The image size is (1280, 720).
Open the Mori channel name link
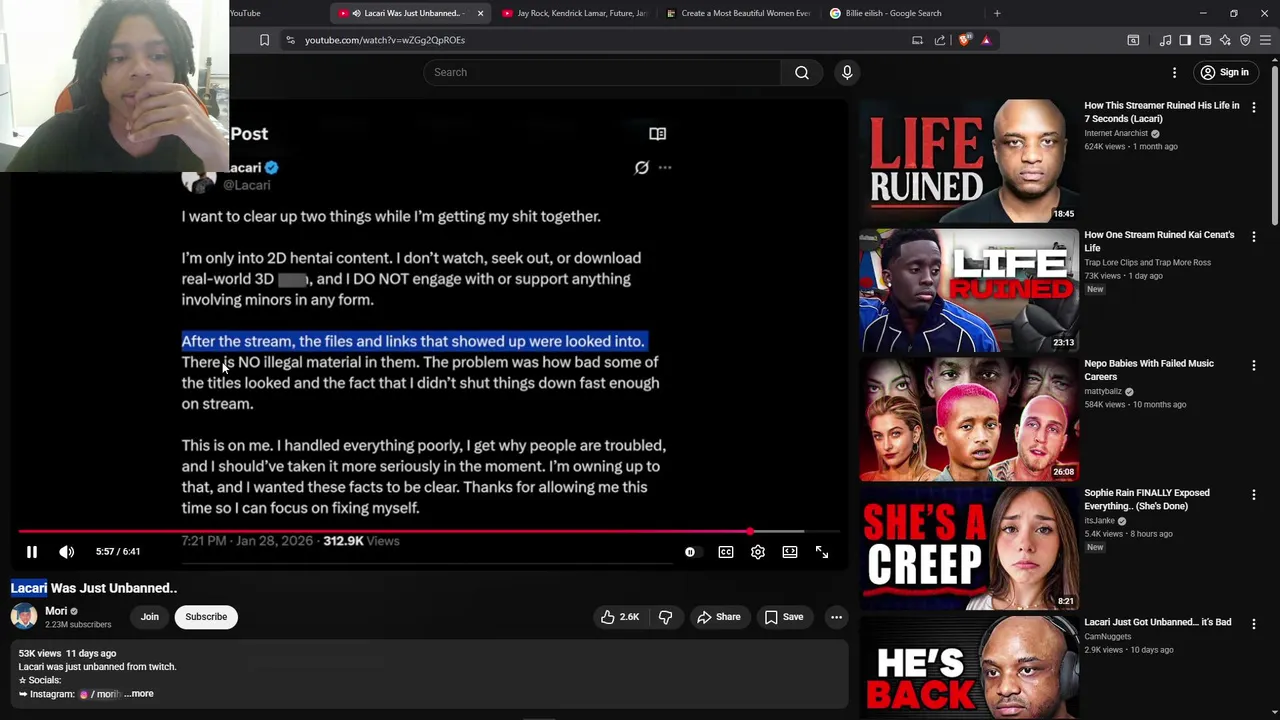point(56,611)
